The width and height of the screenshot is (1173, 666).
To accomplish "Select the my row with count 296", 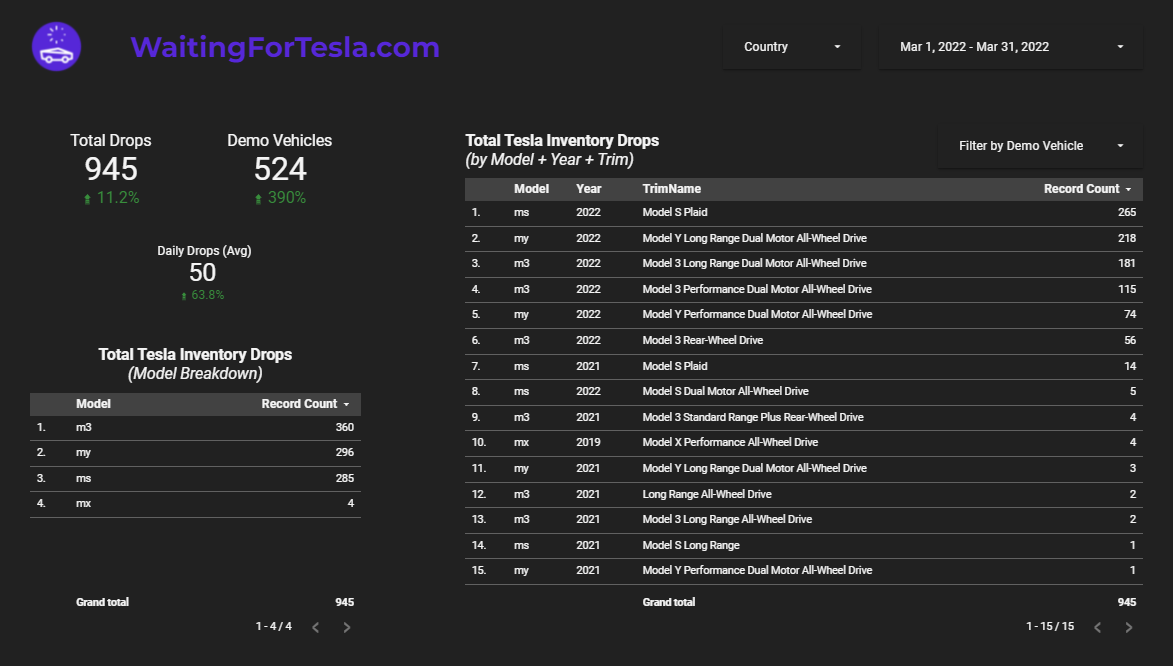I will [195, 453].
